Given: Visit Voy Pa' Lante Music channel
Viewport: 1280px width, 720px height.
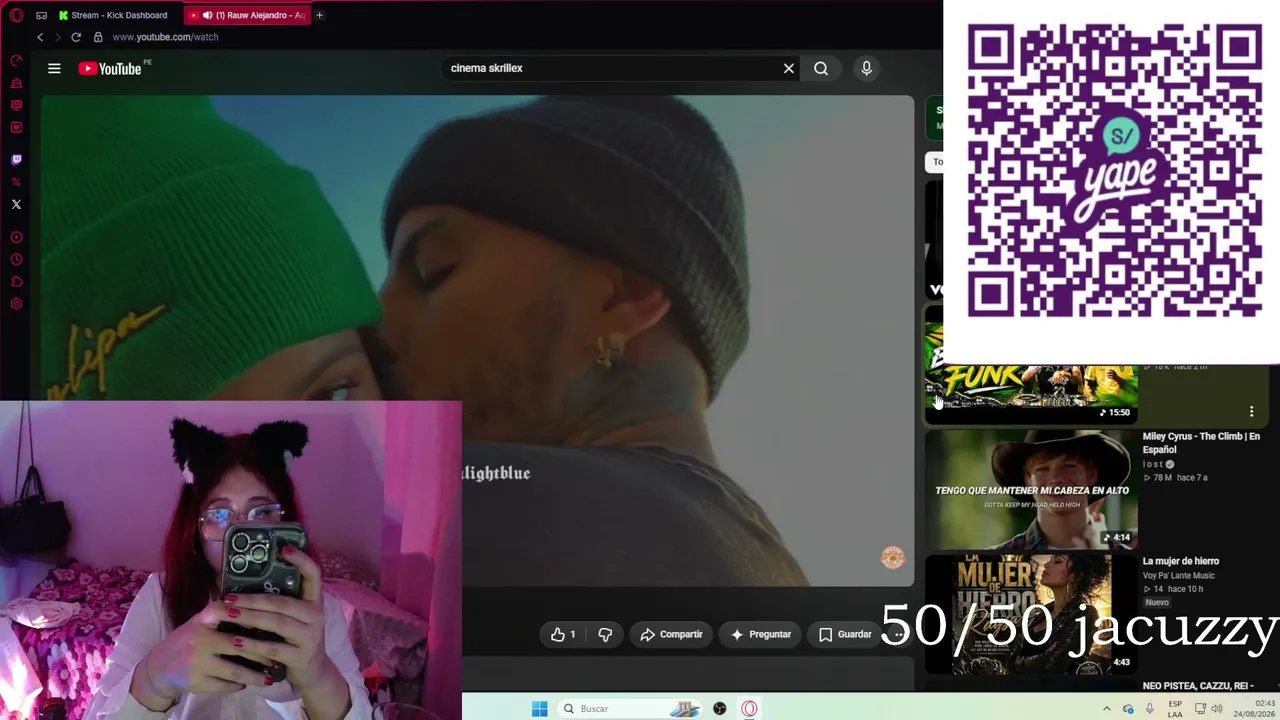Looking at the screenshot, I should [x=1179, y=576].
